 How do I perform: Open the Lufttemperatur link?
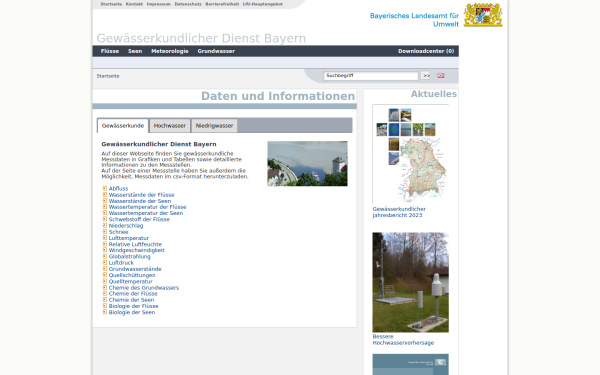click(129, 238)
